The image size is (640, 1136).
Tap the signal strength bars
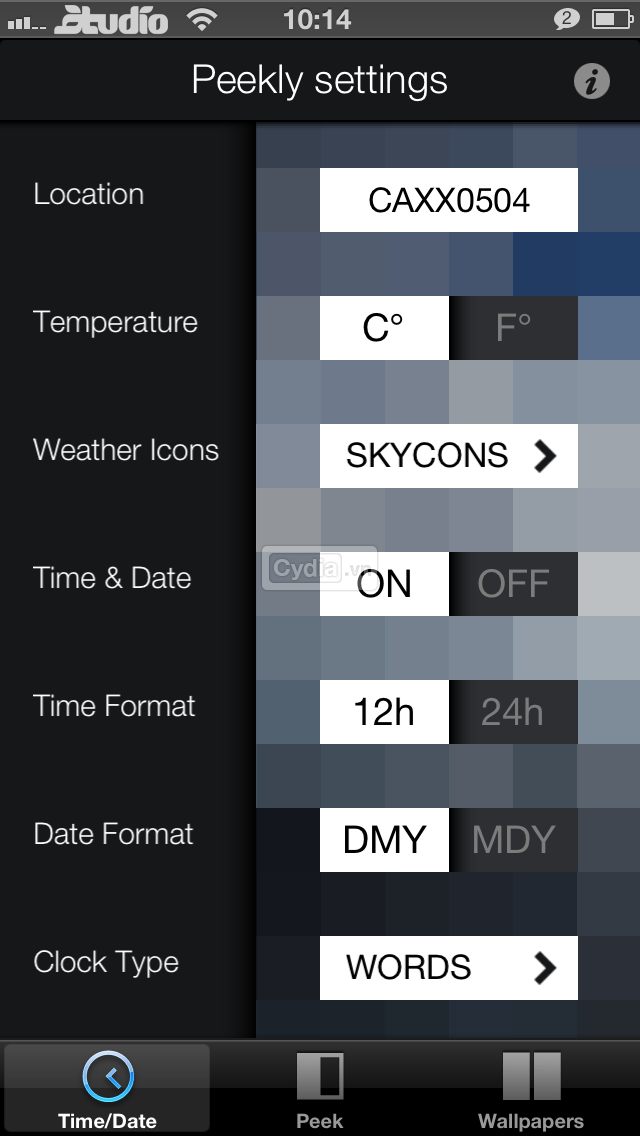click(x=26, y=23)
